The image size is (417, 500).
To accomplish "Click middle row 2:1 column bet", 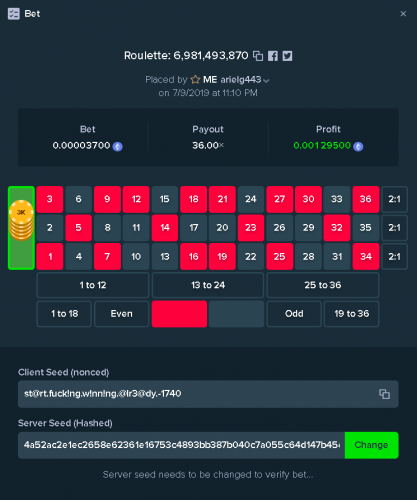I will tap(394, 228).
